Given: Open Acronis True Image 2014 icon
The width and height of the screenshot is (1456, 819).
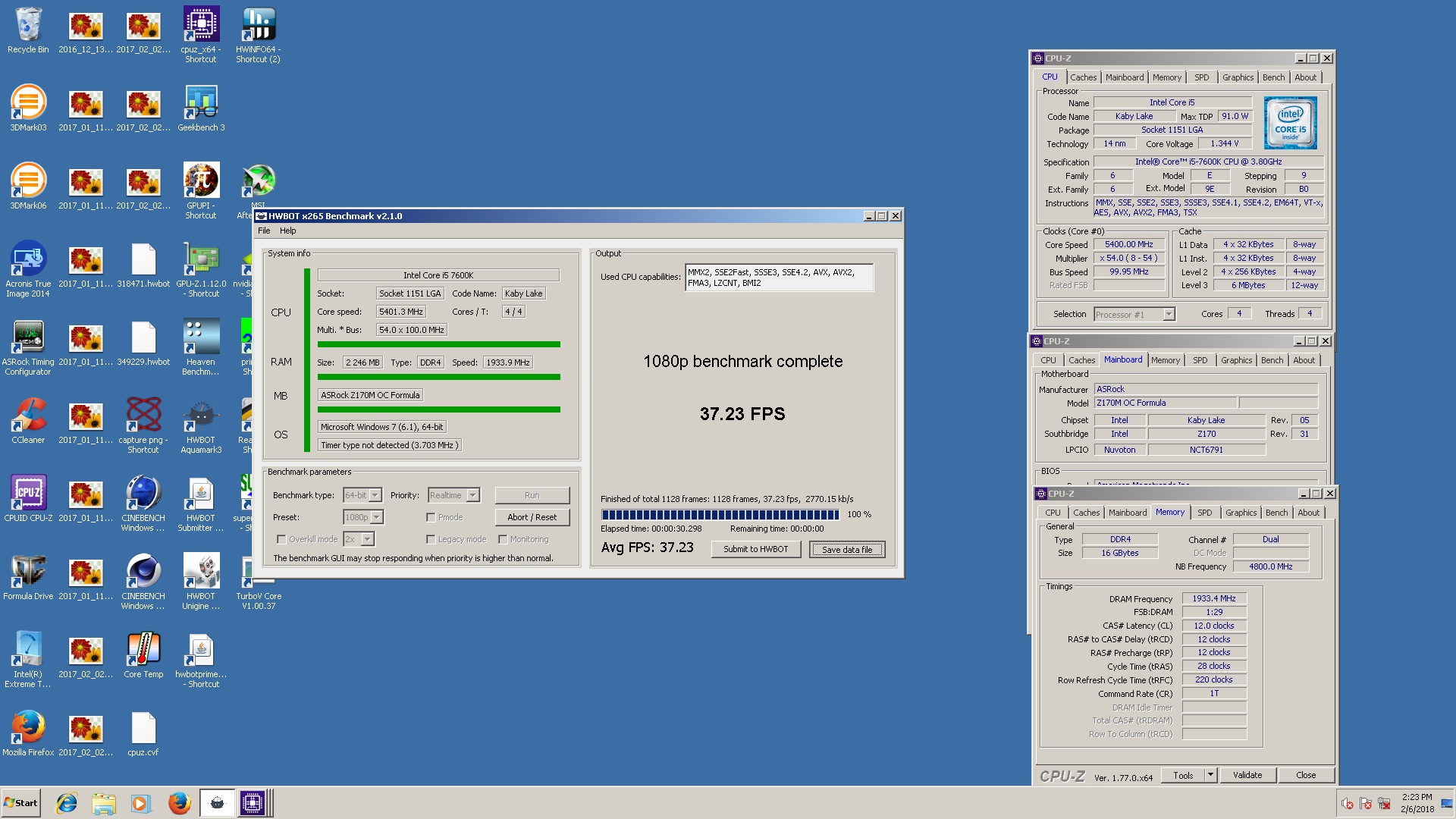Looking at the screenshot, I should tap(28, 268).
